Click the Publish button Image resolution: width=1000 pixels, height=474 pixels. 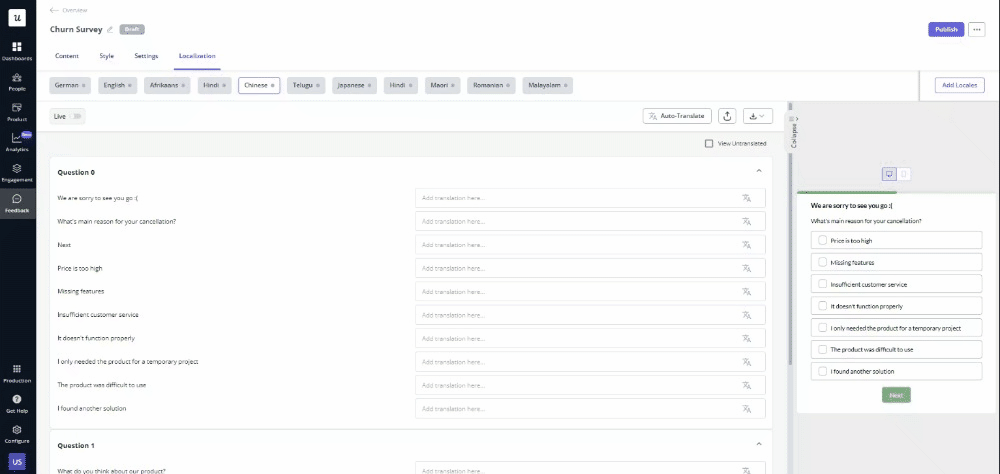[x=945, y=29]
